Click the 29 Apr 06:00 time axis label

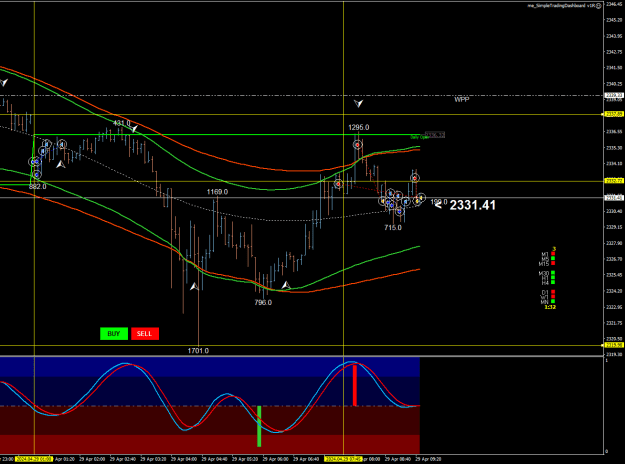coord(275,459)
